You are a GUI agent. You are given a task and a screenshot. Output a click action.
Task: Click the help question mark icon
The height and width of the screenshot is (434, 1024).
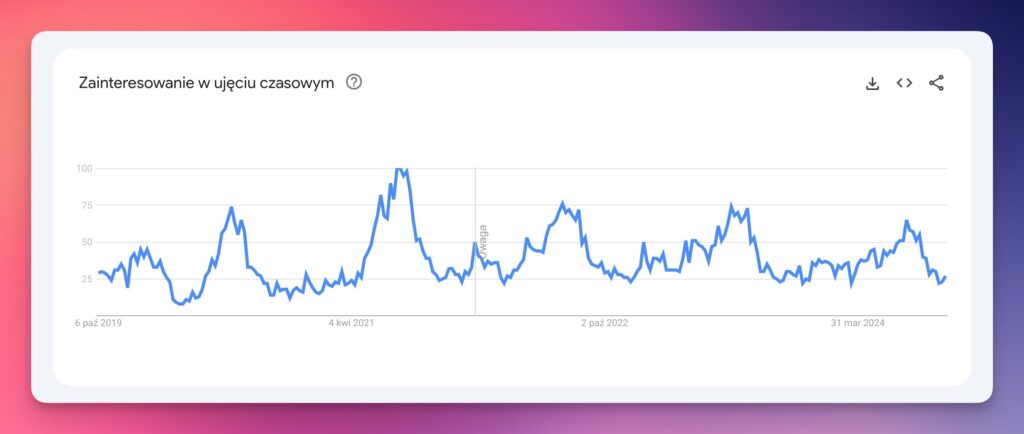pos(354,82)
